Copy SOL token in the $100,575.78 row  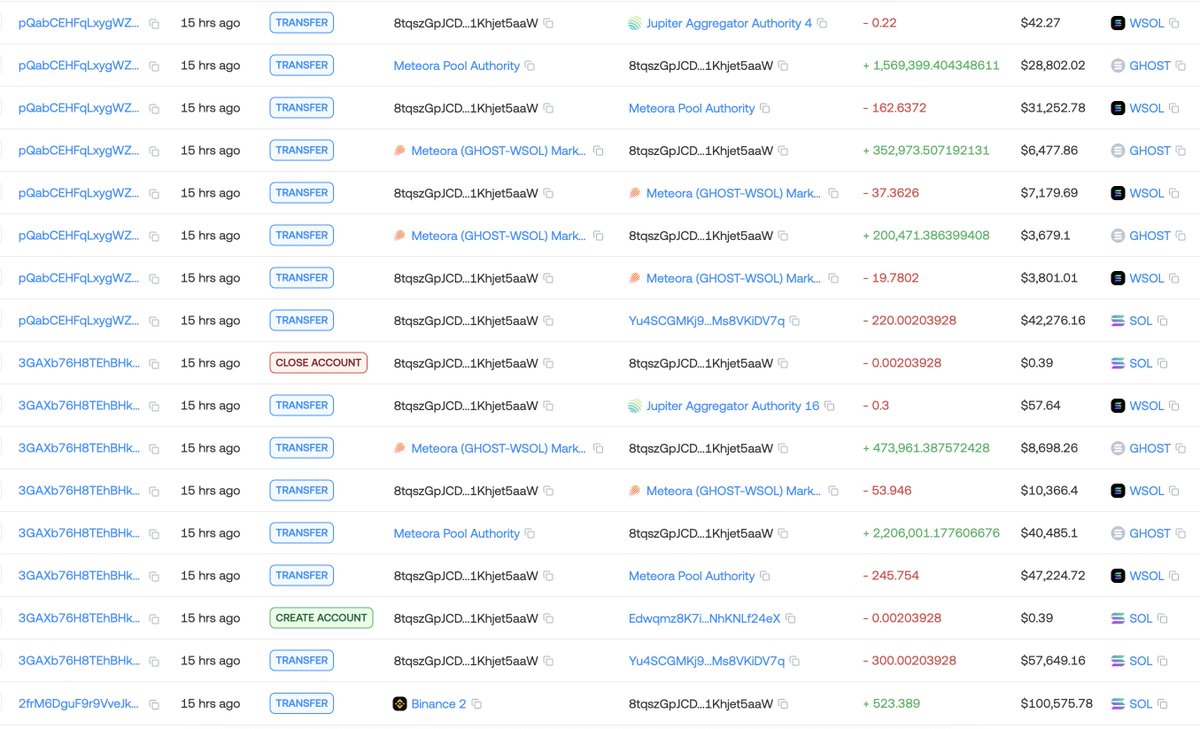click(x=1163, y=704)
